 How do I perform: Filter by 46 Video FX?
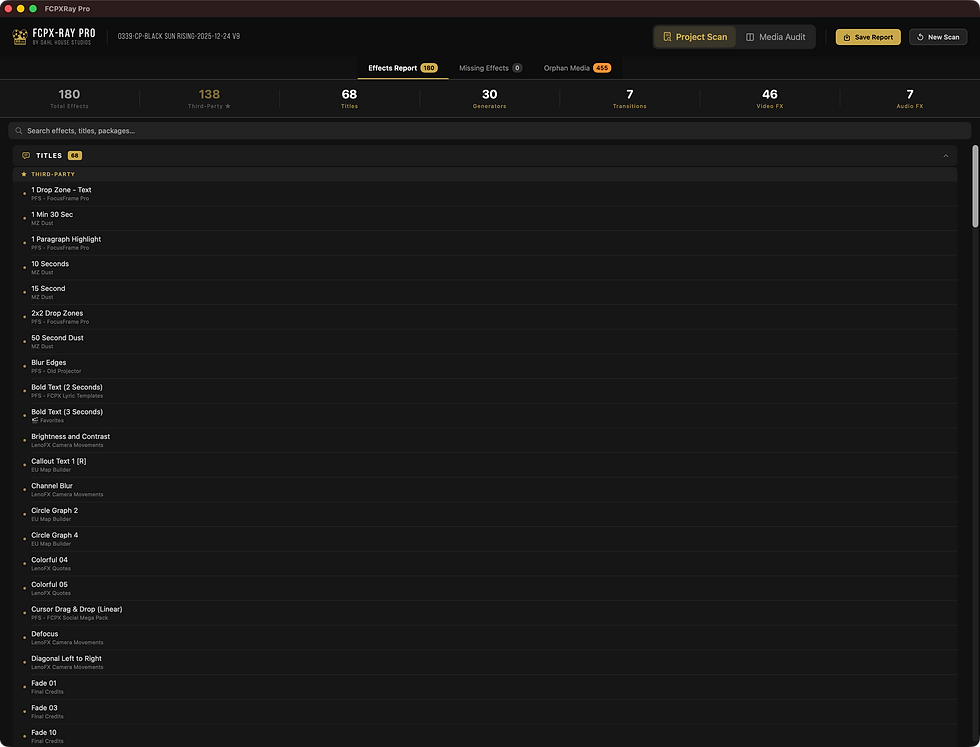click(769, 99)
